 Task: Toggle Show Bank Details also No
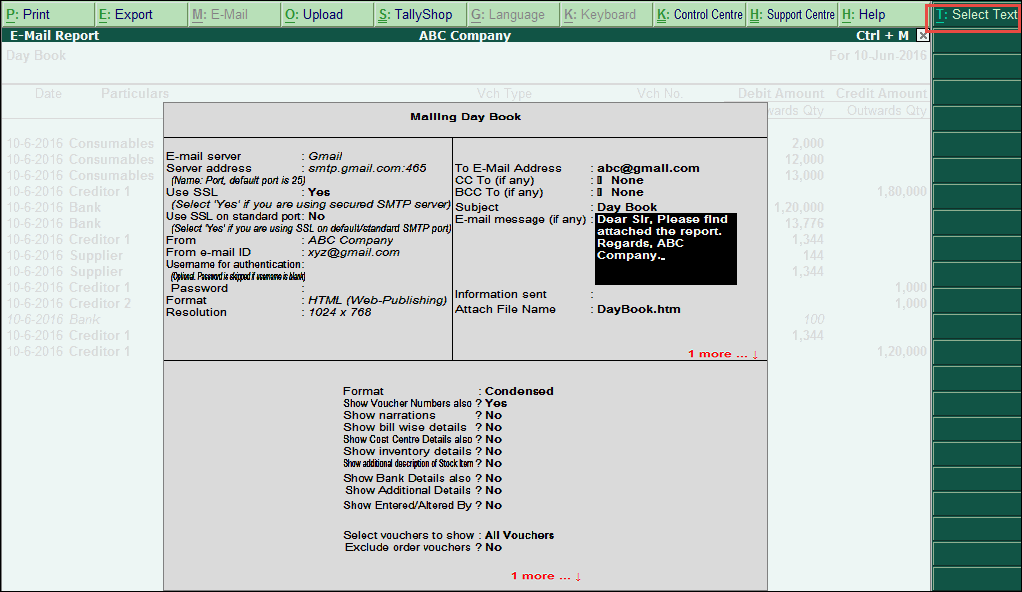[x=493, y=479]
